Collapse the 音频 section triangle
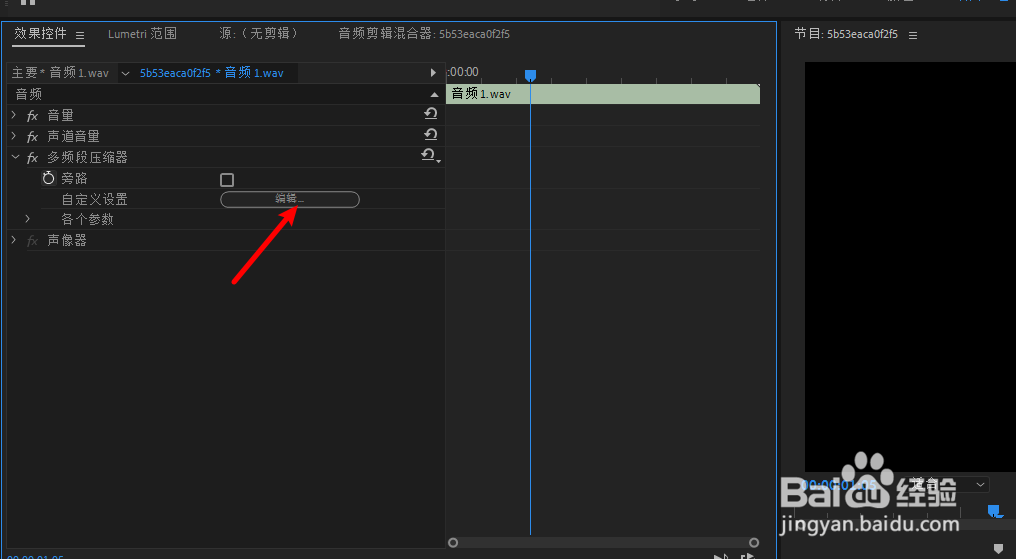 [434, 95]
